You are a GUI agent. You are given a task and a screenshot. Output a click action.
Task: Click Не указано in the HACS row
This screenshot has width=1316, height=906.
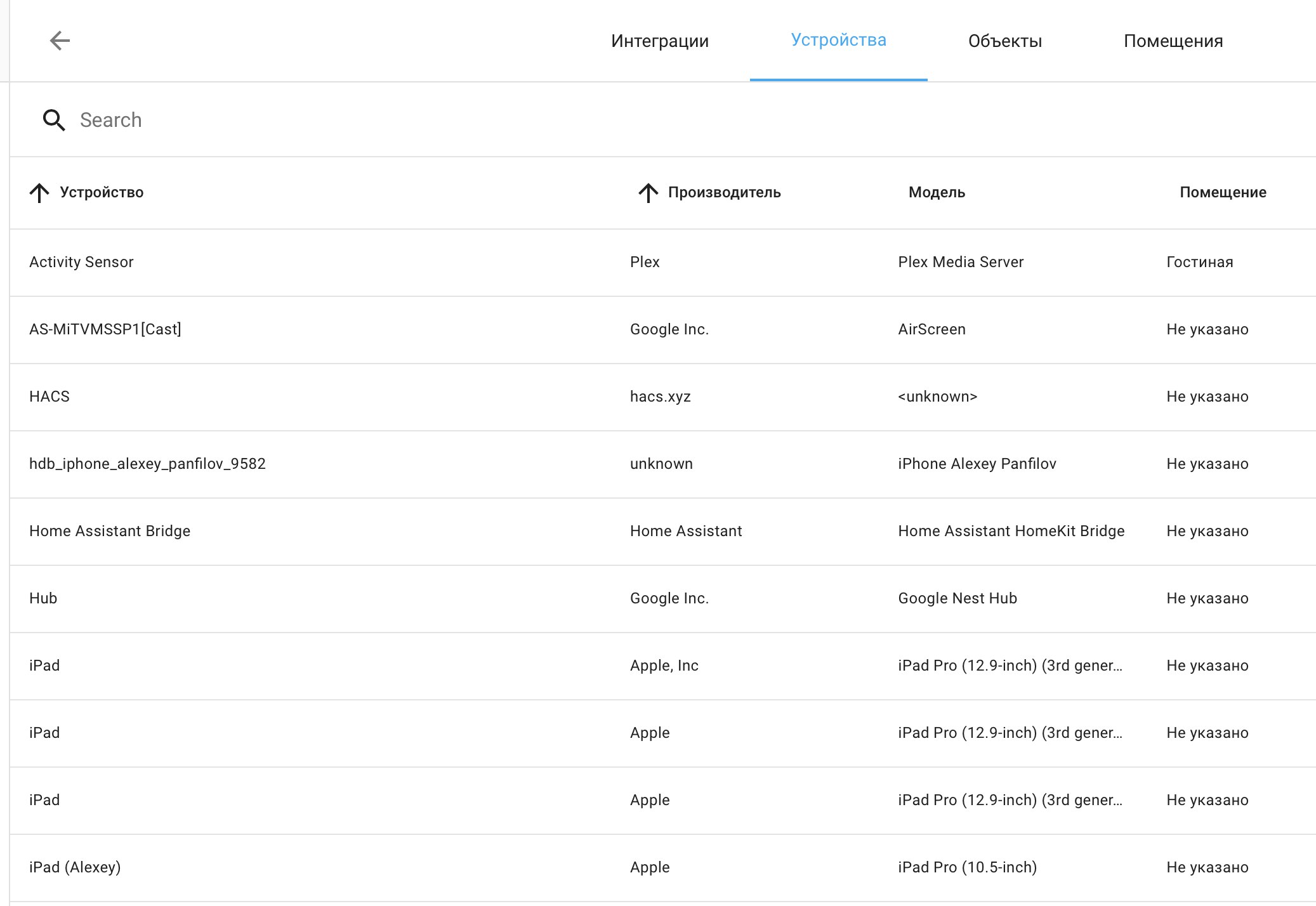[x=1207, y=397]
